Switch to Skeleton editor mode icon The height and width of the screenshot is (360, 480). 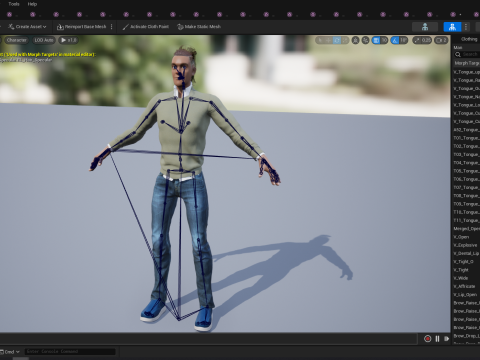[425, 27]
